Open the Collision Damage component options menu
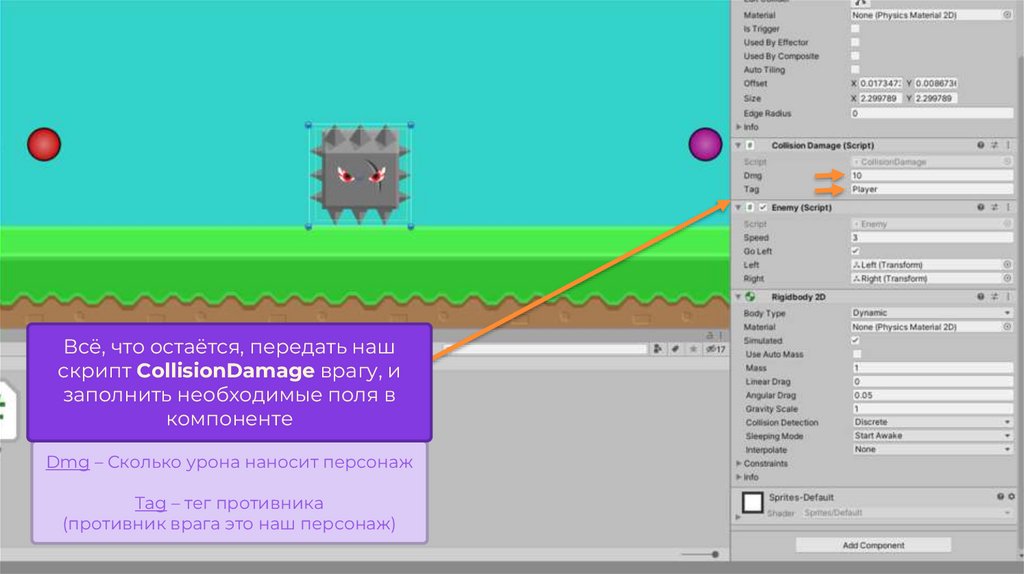This screenshot has width=1024, height=574. coord(1008,145)
